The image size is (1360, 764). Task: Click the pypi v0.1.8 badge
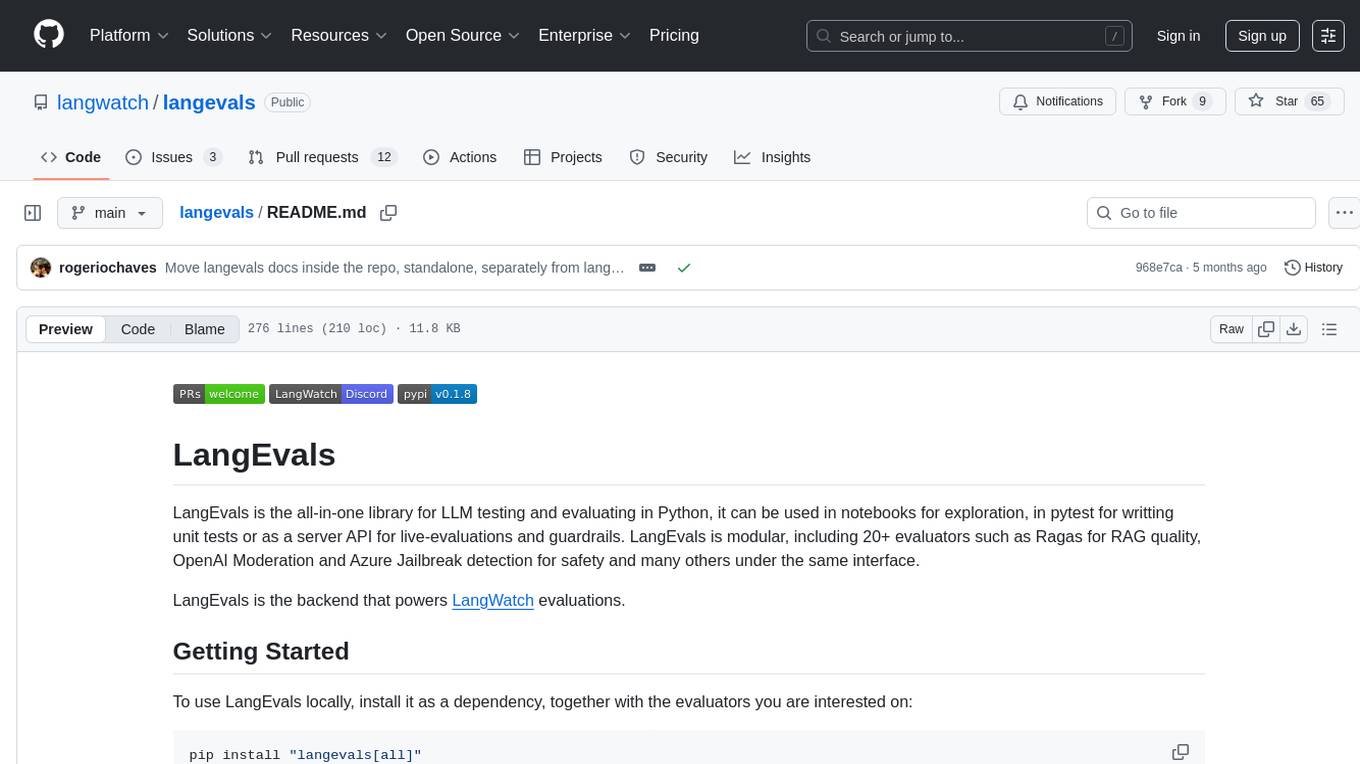pos(437,394)
